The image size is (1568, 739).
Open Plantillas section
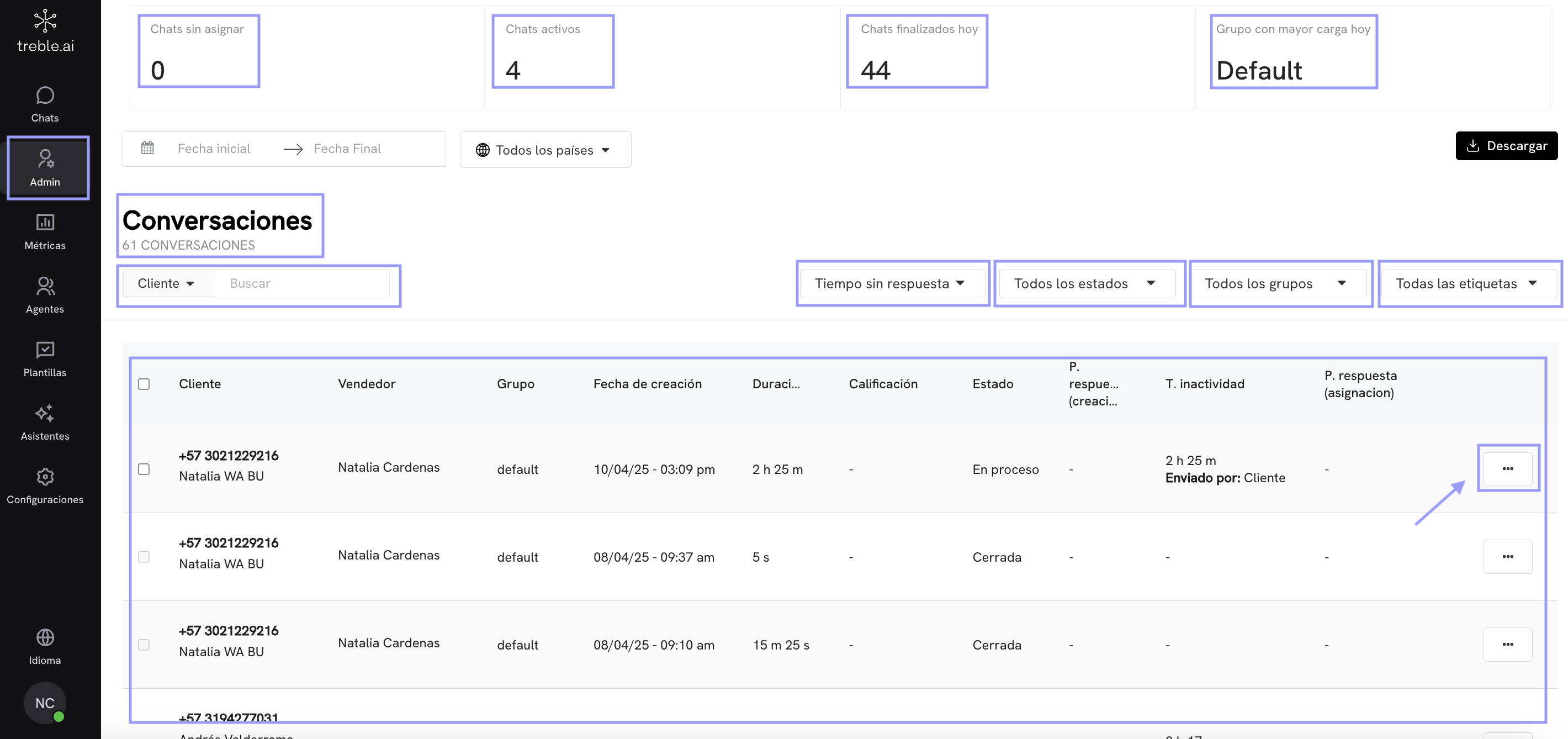45,359
